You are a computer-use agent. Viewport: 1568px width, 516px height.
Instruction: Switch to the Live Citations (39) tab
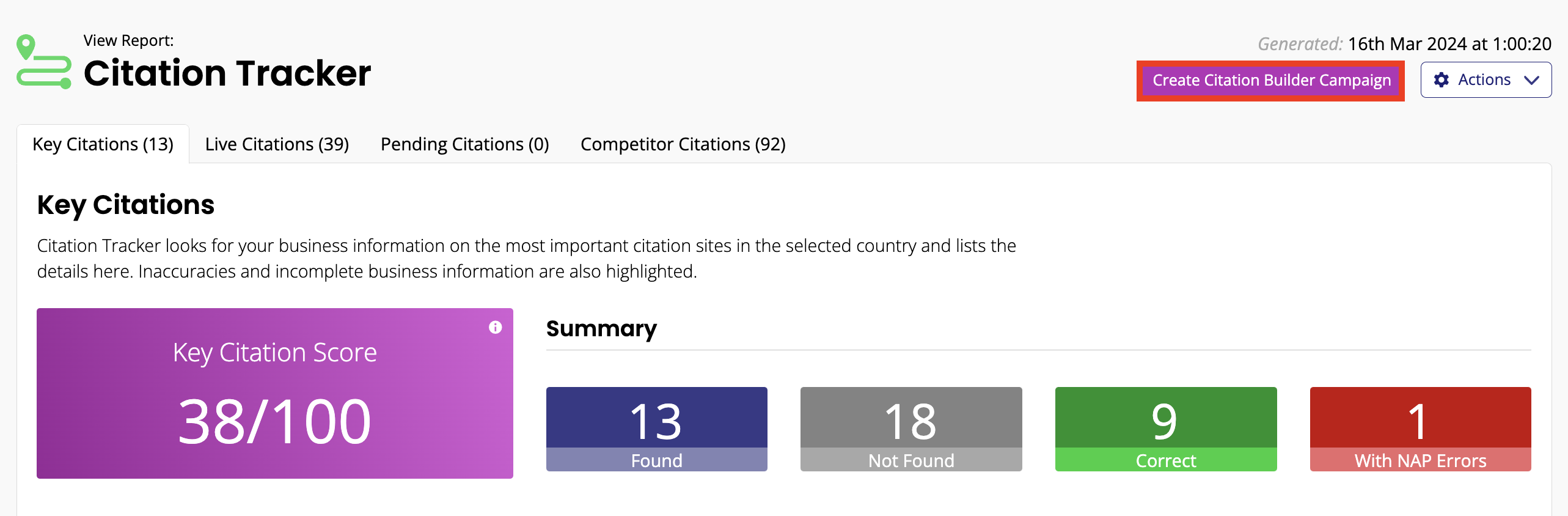pyautogui.click(x=277, y=144)
